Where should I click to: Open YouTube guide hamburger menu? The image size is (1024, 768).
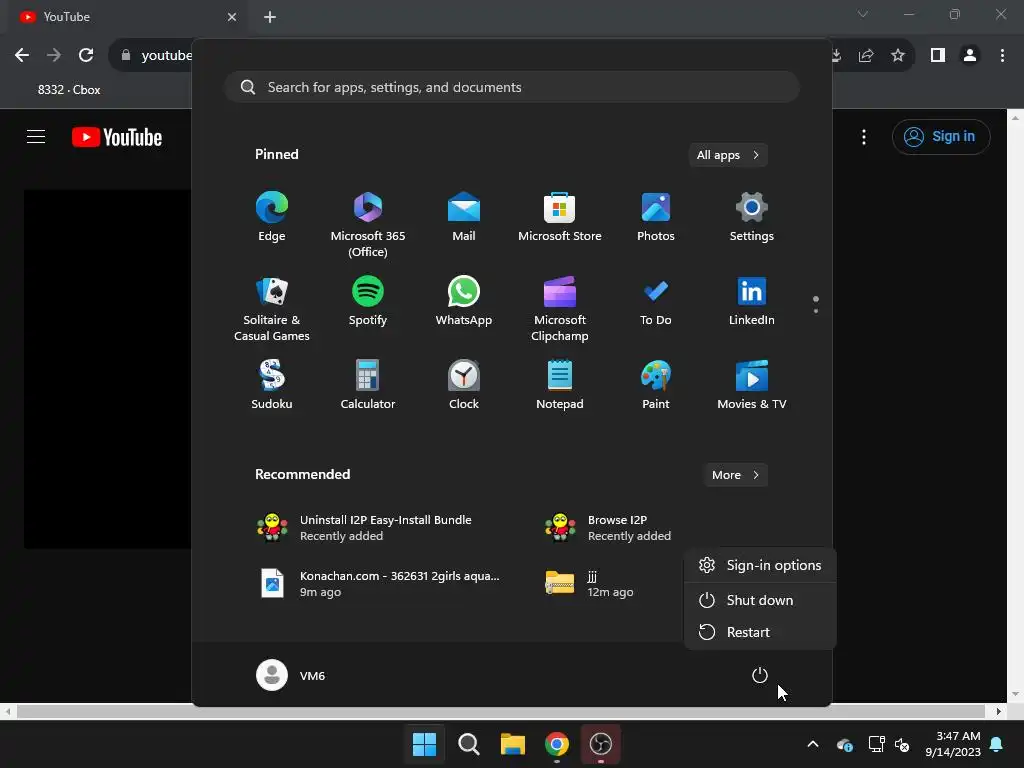tap(36, 136)
